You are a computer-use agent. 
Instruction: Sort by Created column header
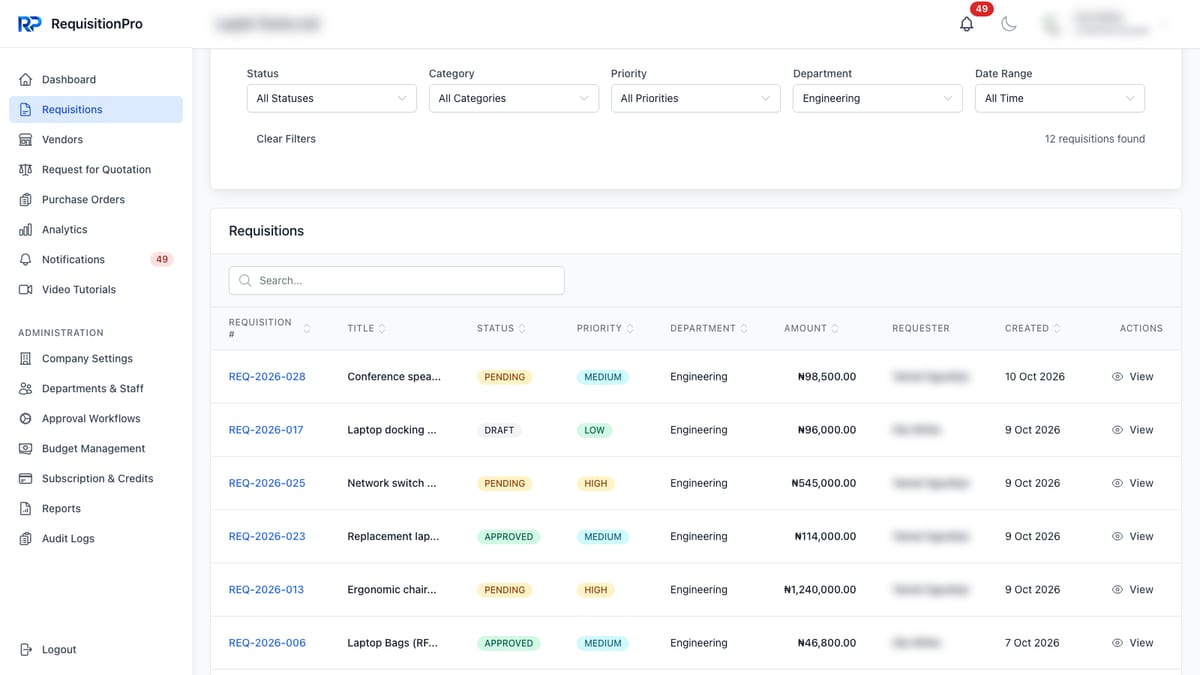(1033, 328)
